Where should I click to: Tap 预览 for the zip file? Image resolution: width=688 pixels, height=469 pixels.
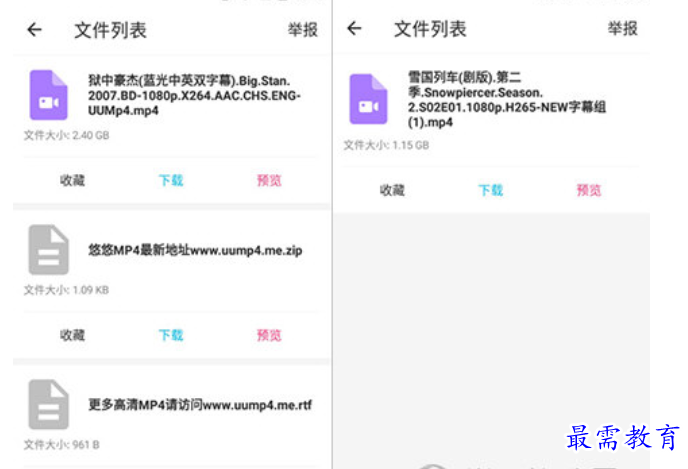pyautogui.click(x=269, y=335)
